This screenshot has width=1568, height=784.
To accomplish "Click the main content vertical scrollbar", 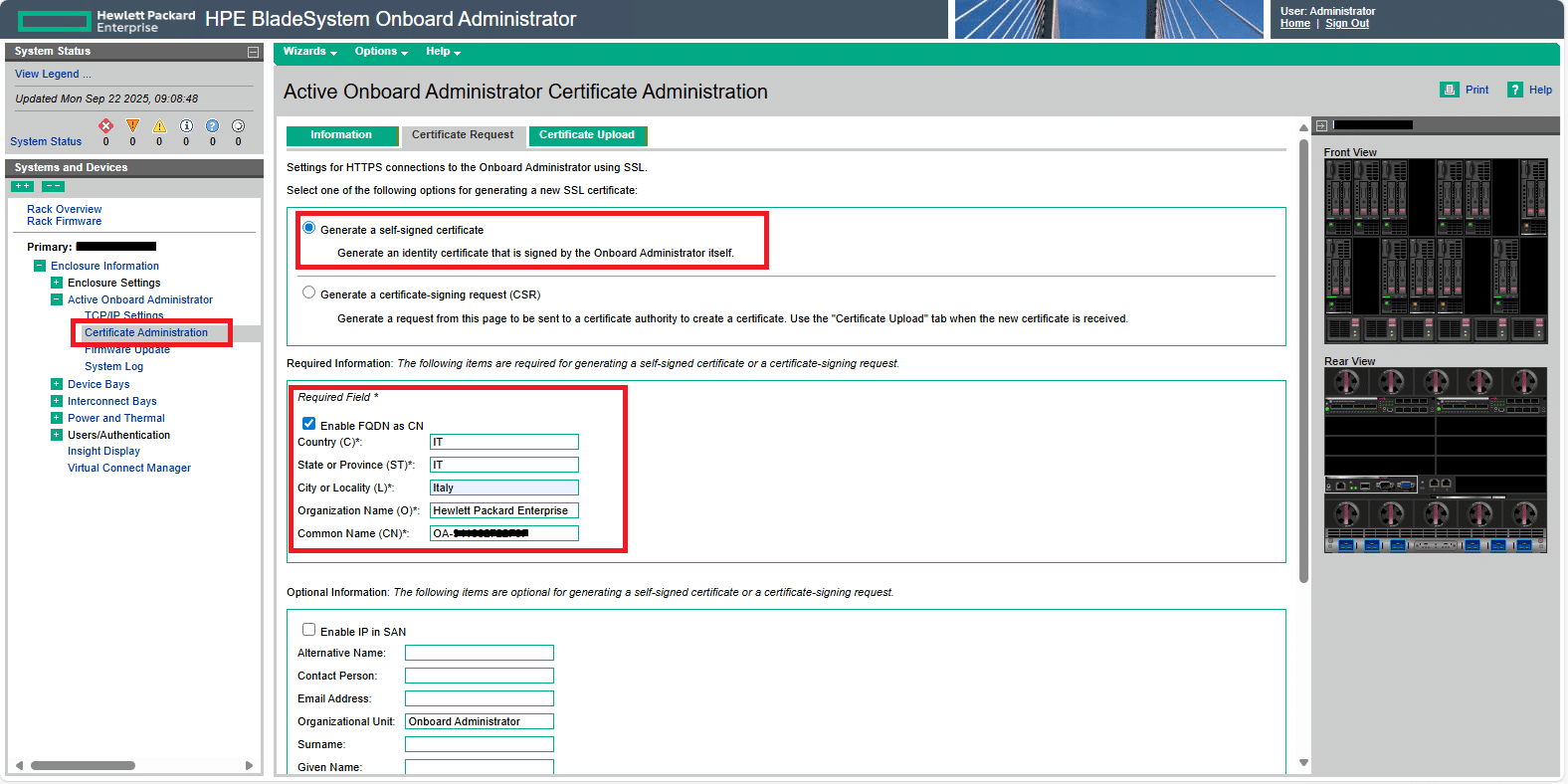I will [1303, 358].
